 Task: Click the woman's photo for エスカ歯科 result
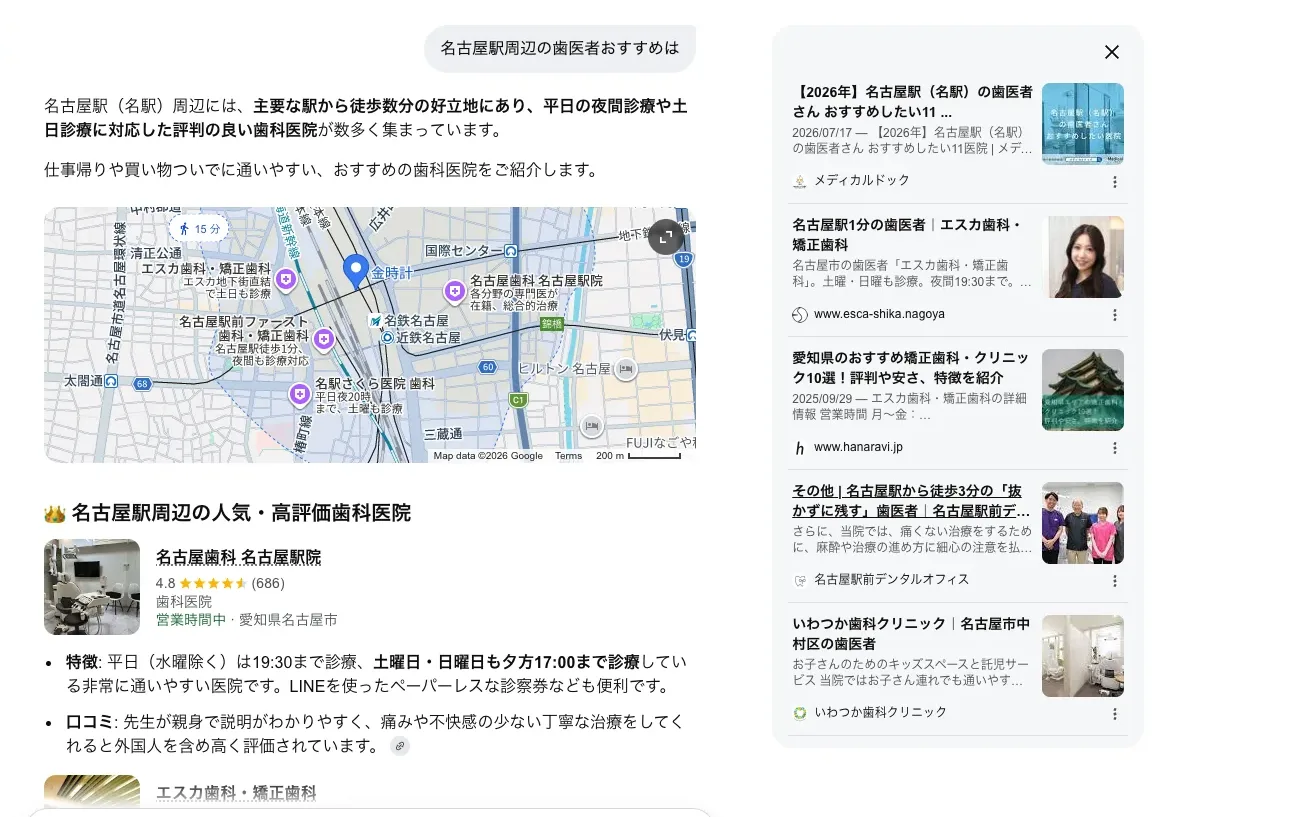pyautogui.click(x=1083, y=257)
